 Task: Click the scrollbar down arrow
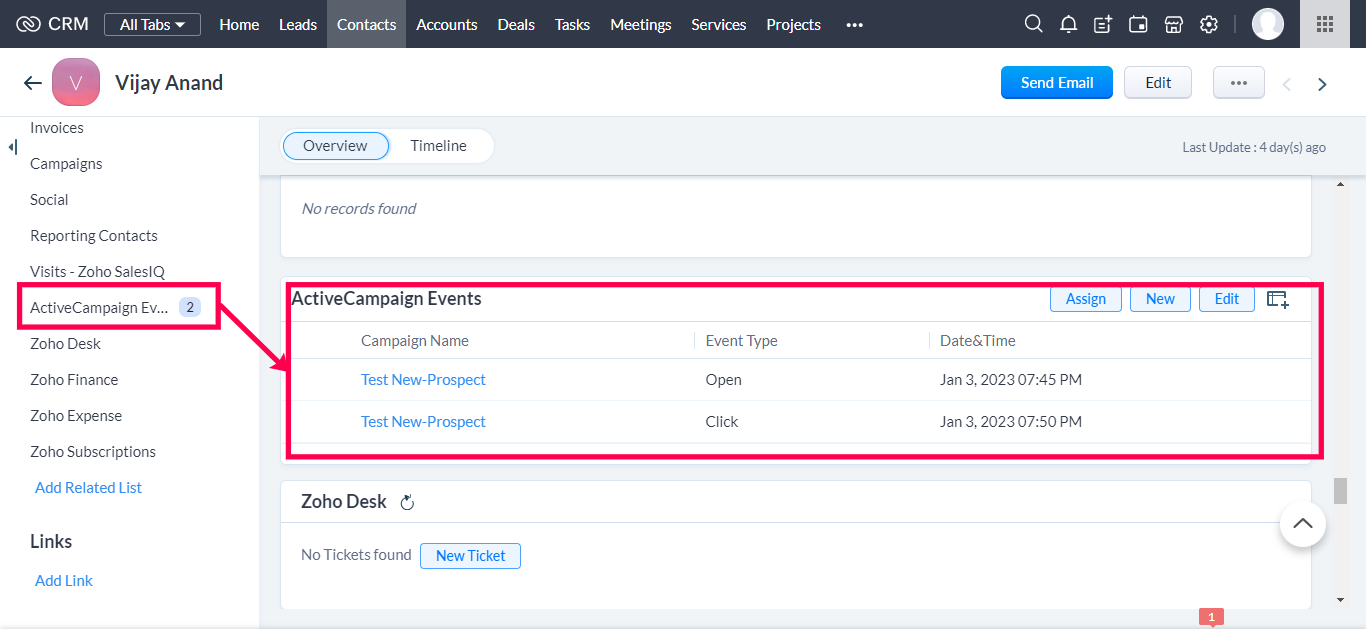(1340, 600)
